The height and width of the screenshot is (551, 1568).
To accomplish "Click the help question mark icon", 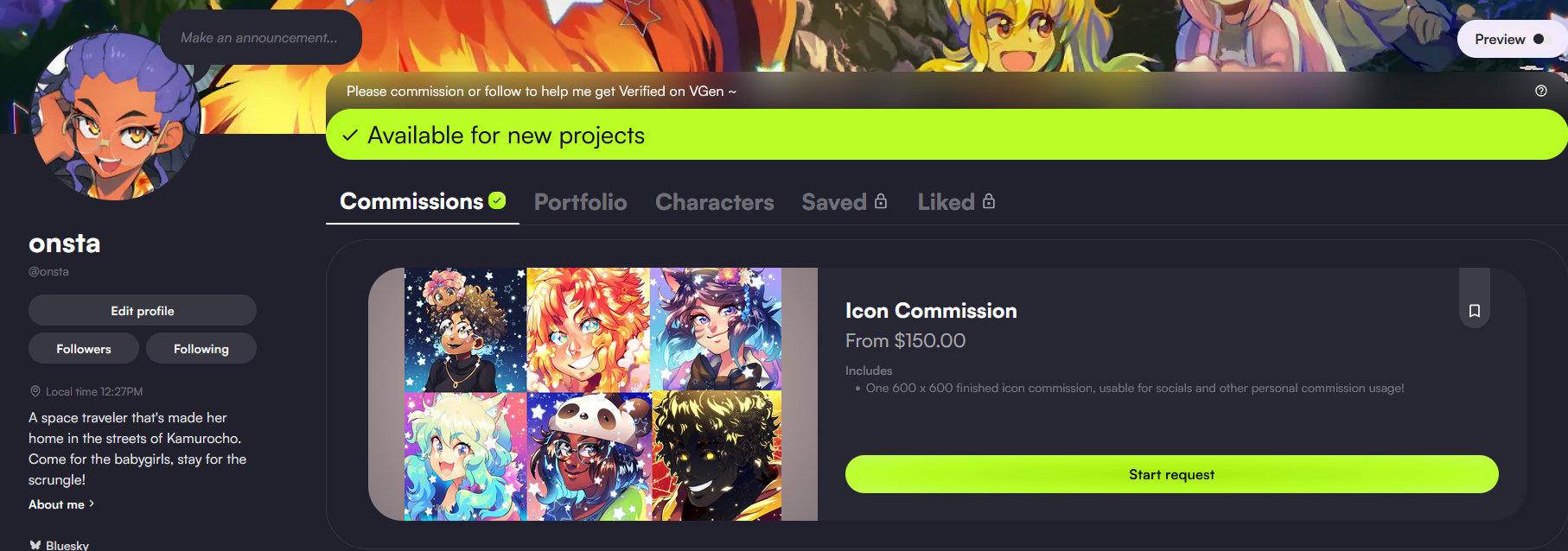I will (1540, 91).
